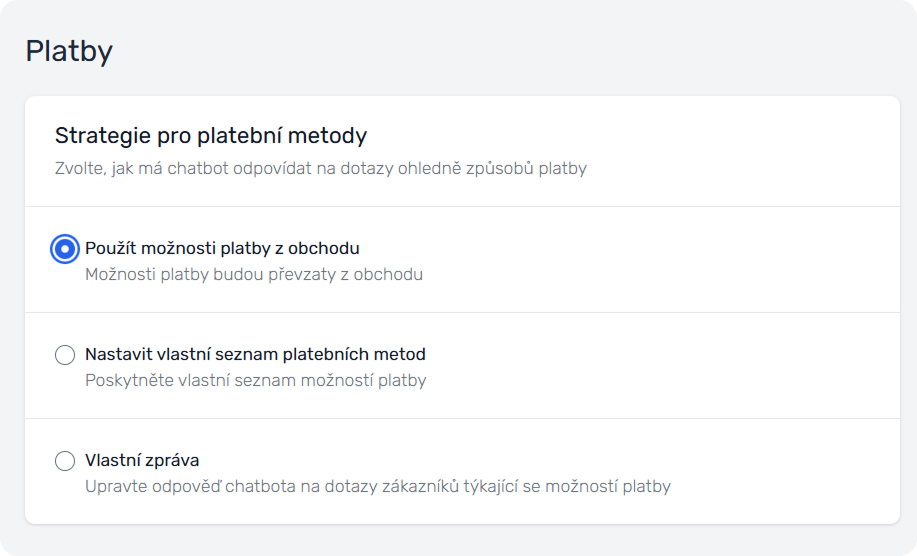Click the subtitle starting 'Zvolte, jak má chatbot'
The height and width of the screenshot is (556, 917).
tap(320, 168)
